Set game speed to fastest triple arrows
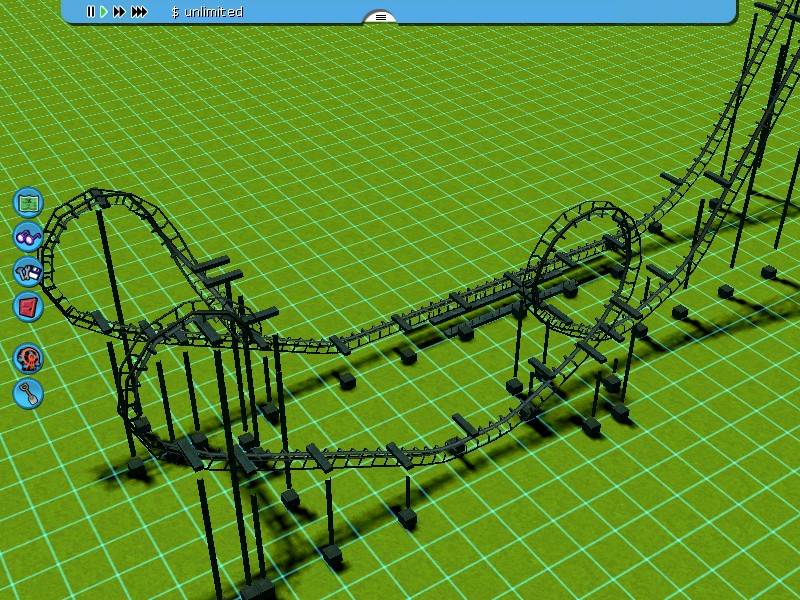 (x=139, y=12)
